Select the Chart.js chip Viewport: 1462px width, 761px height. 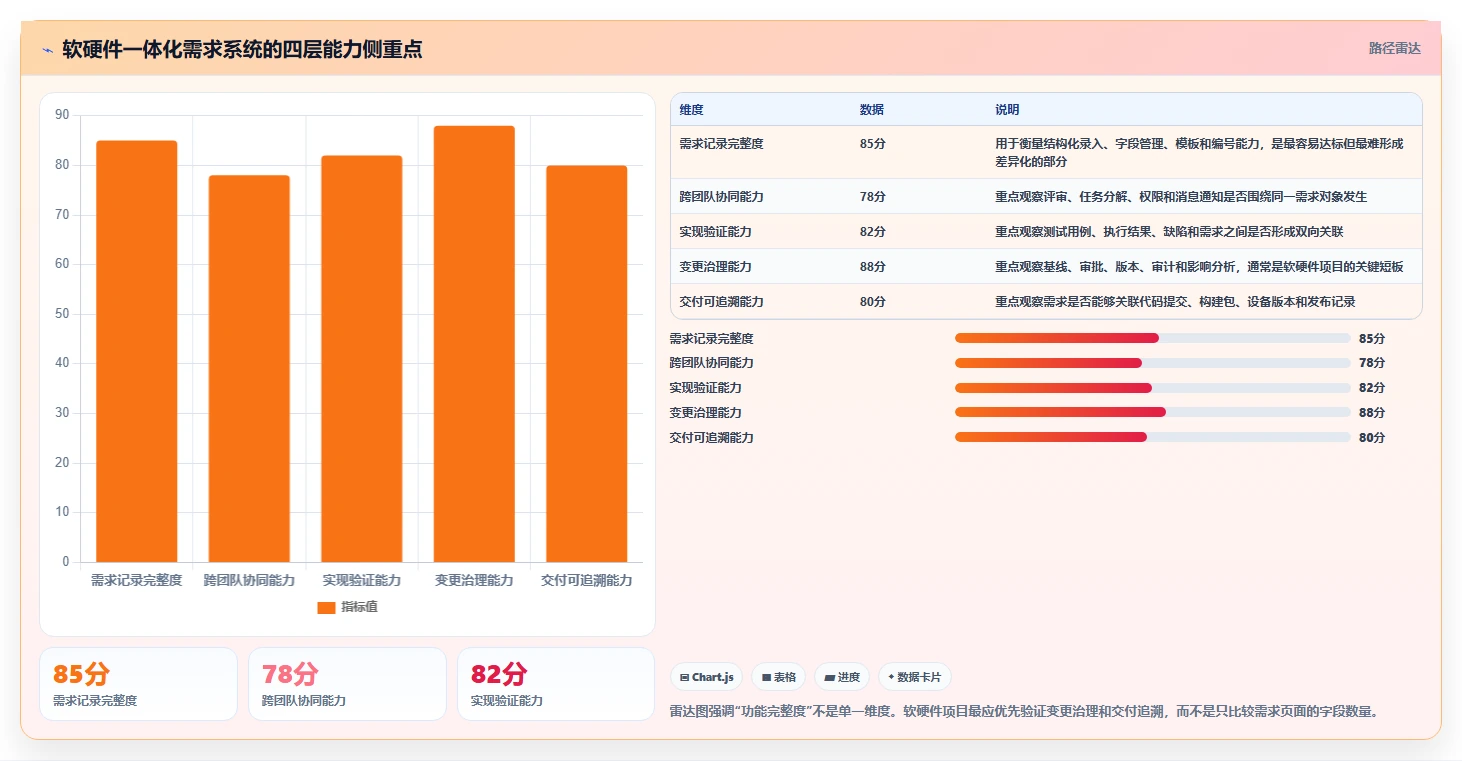(706, 677)
